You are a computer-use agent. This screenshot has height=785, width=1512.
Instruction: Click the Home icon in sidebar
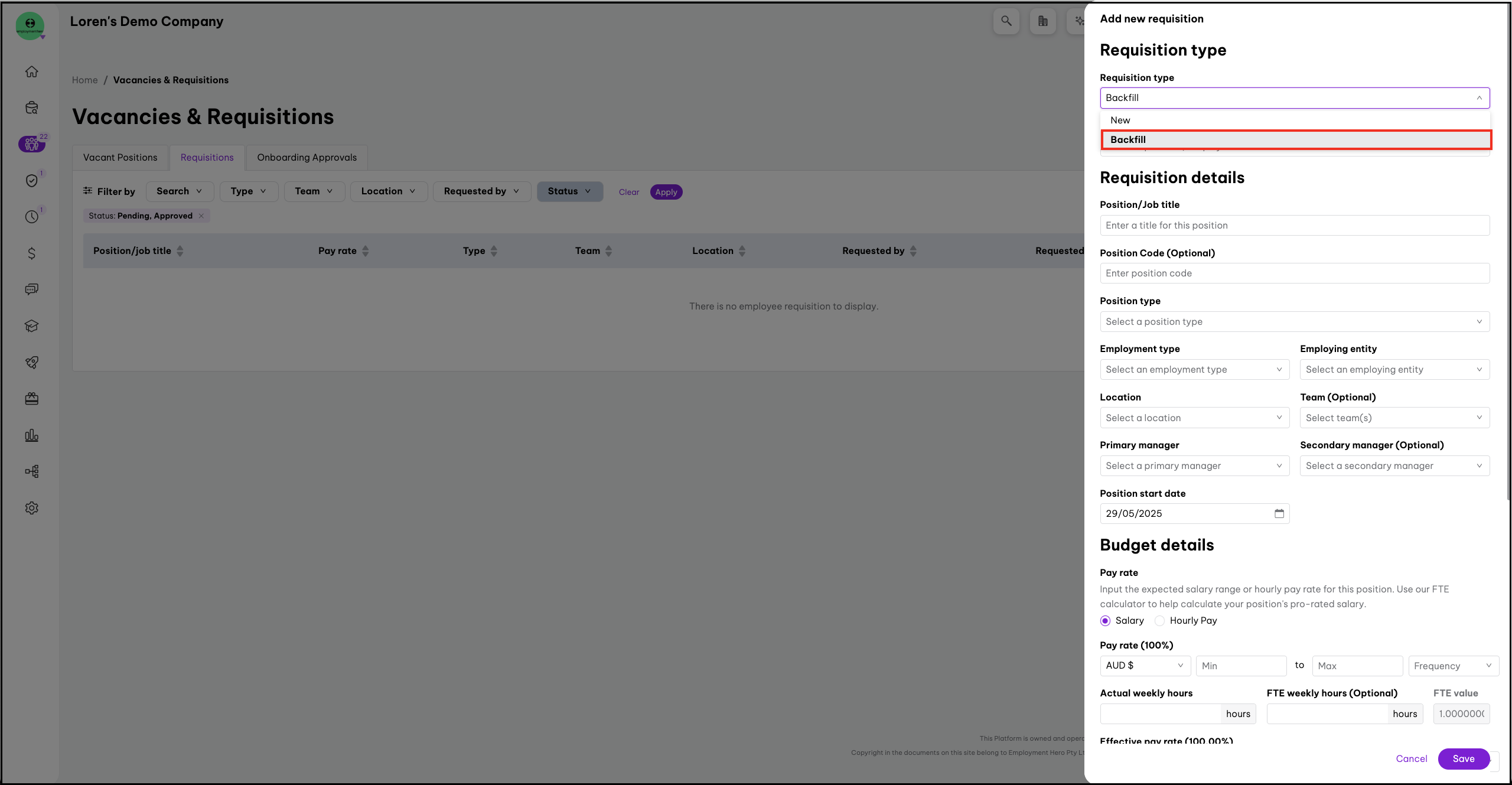pyautogui.click(x=32, y=71)
